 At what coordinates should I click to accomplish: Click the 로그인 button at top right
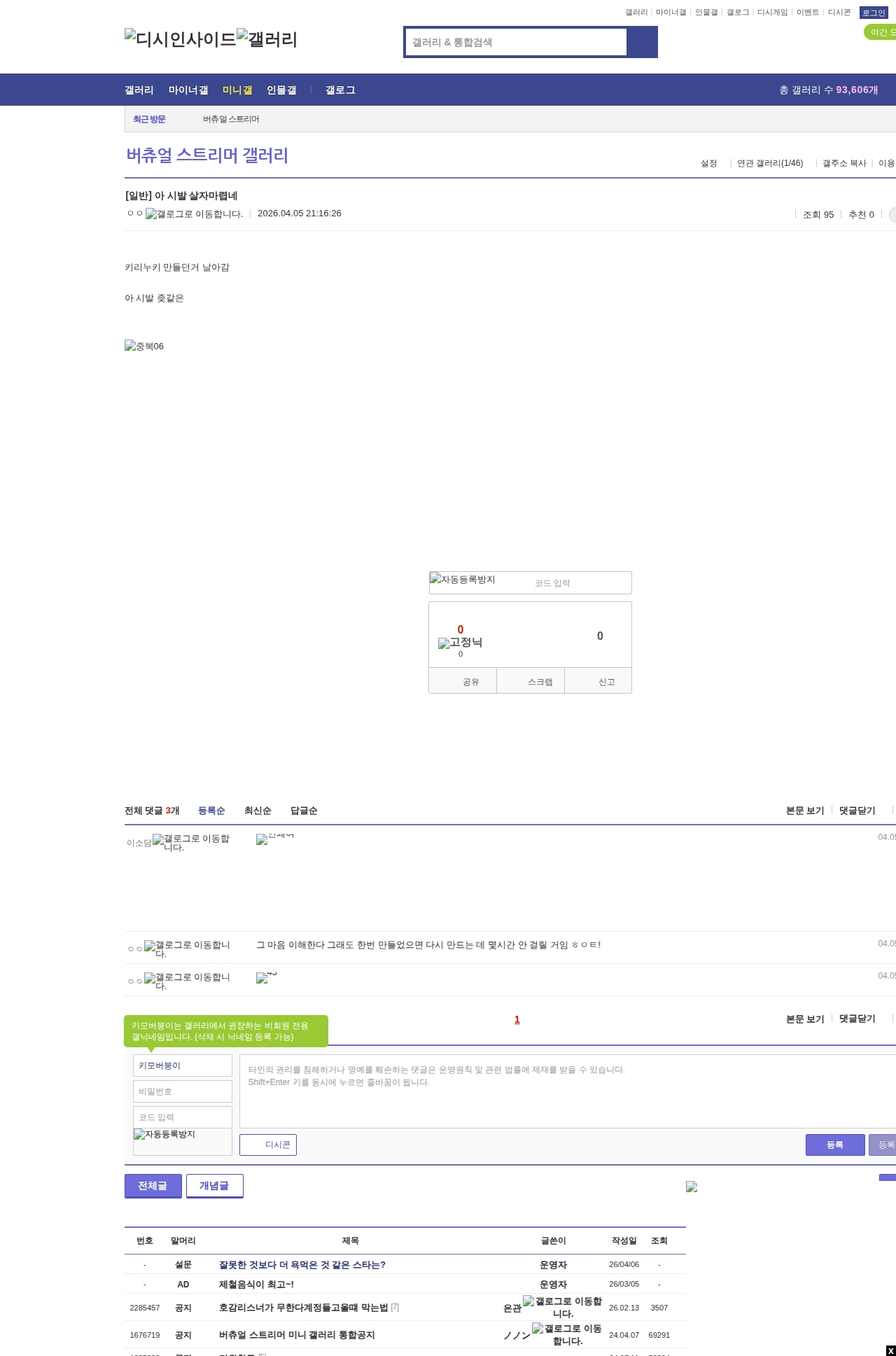[x=873, y=13]
